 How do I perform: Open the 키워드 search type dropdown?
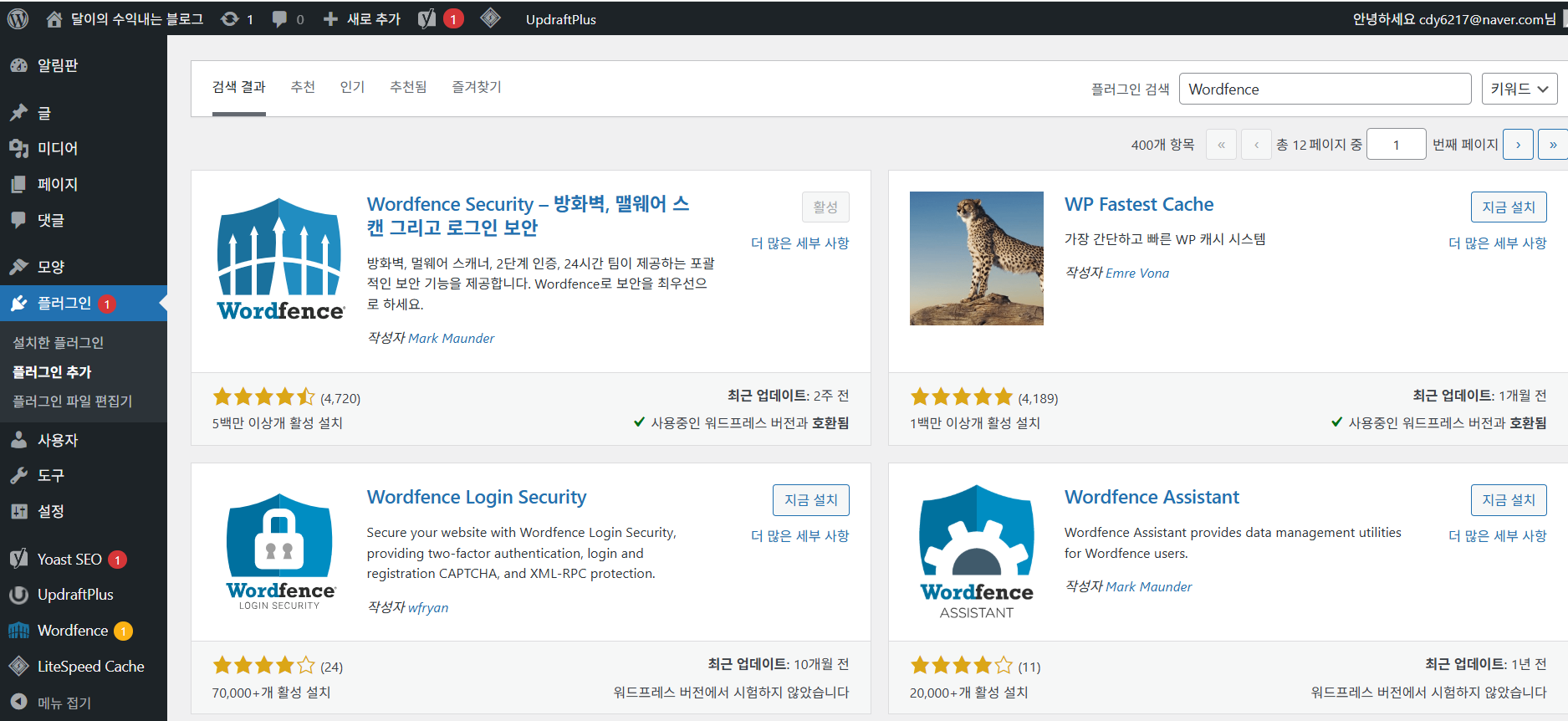coord(1519,89)
